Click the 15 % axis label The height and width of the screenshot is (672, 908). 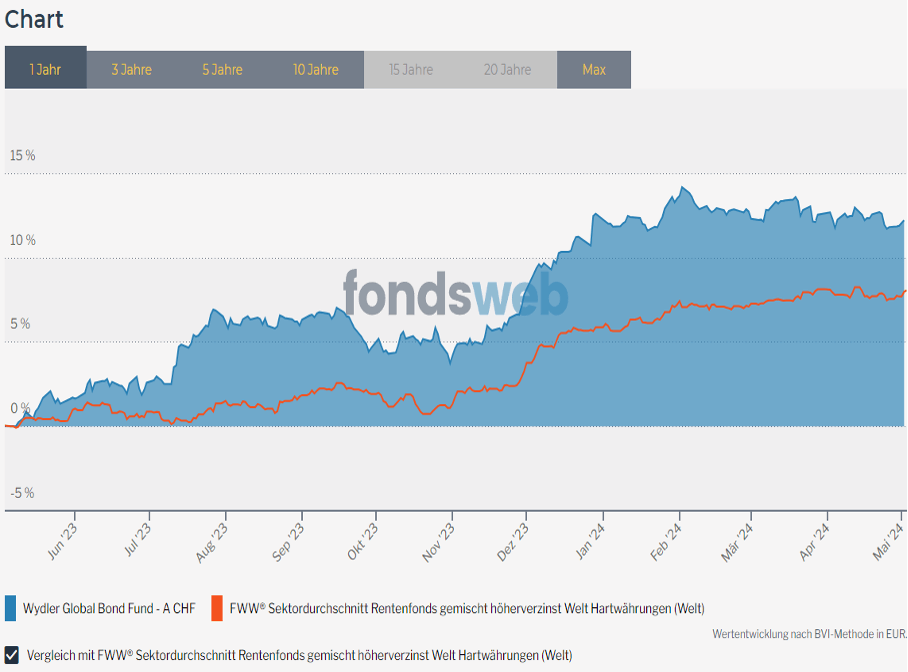click(23, 155)
